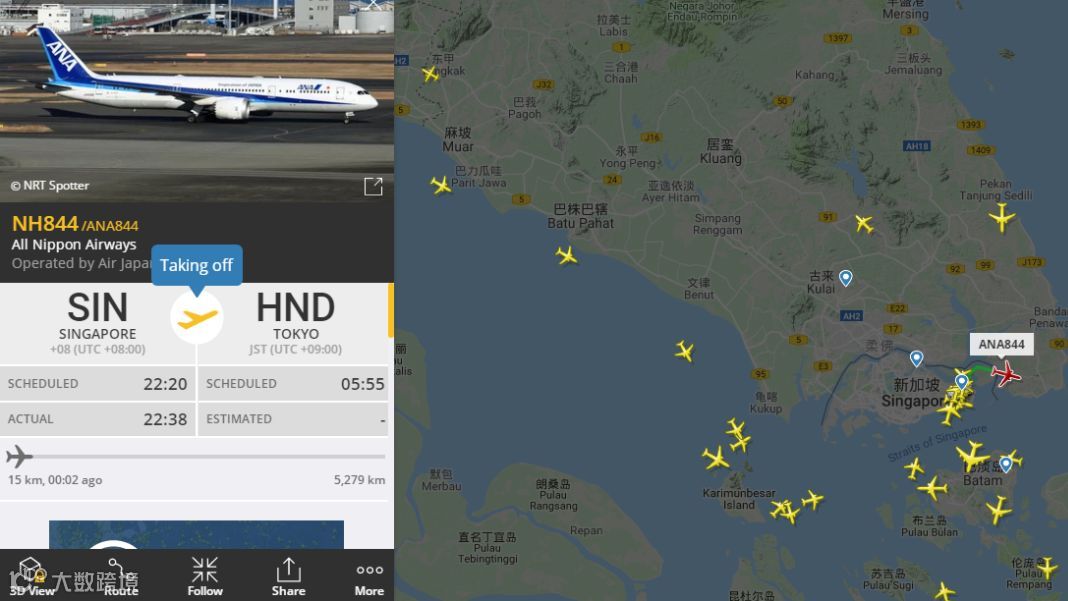The image size is (1068, 601).
Task: Select the HND Tokyo destination airport
Action: click(295, 322)
